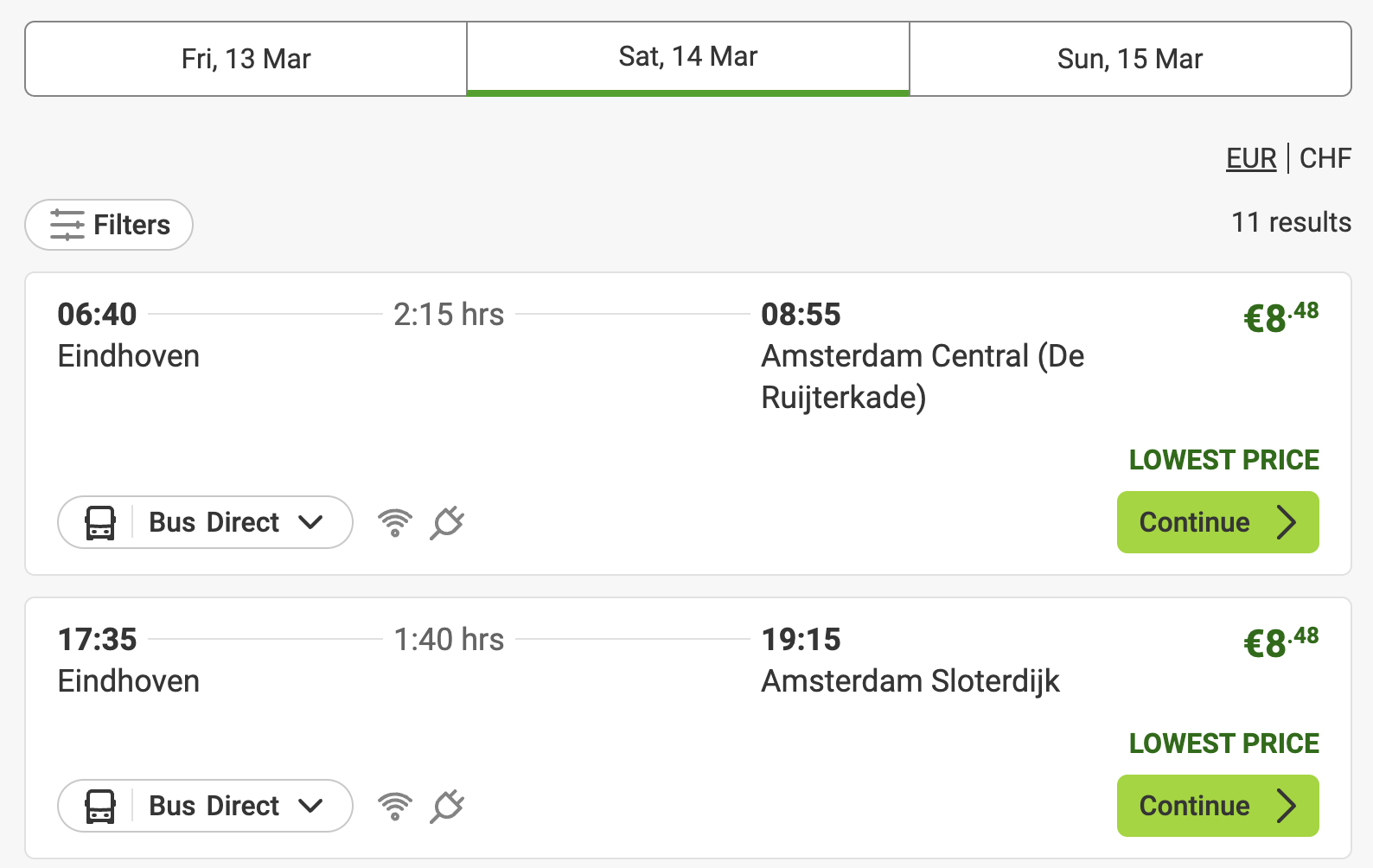Open the Filters panel
The width and height of the screenshot is (1373, 868).
[x=109, y=225]
